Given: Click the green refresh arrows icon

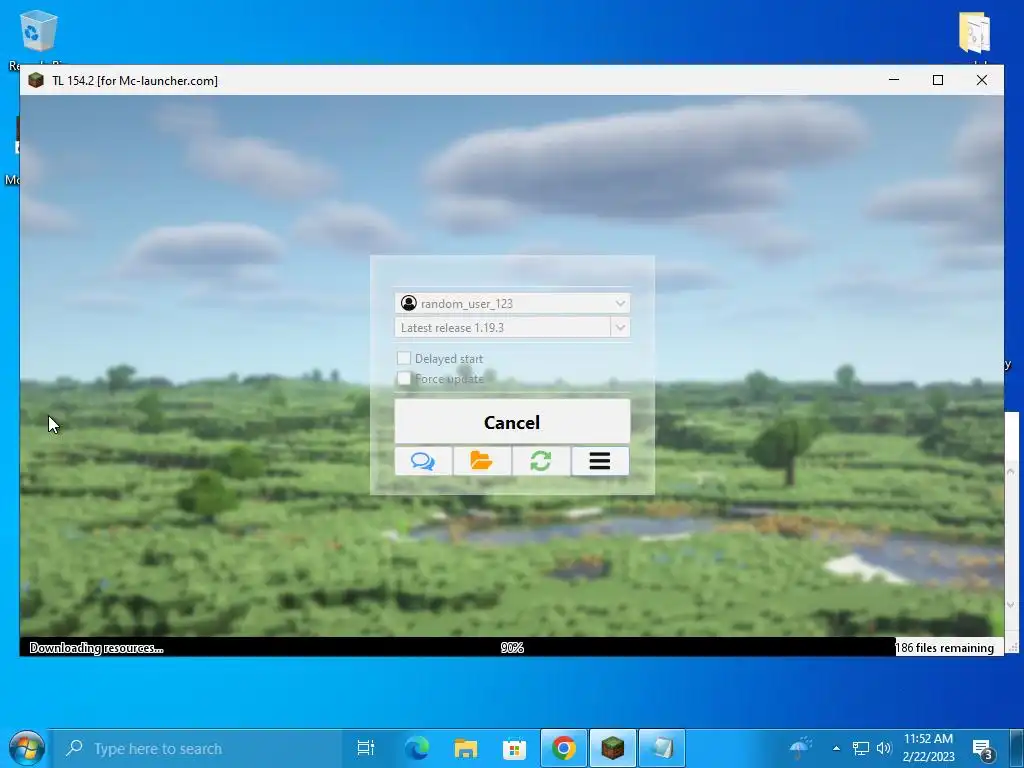Looking at the screenshot, I should point(541,461).
